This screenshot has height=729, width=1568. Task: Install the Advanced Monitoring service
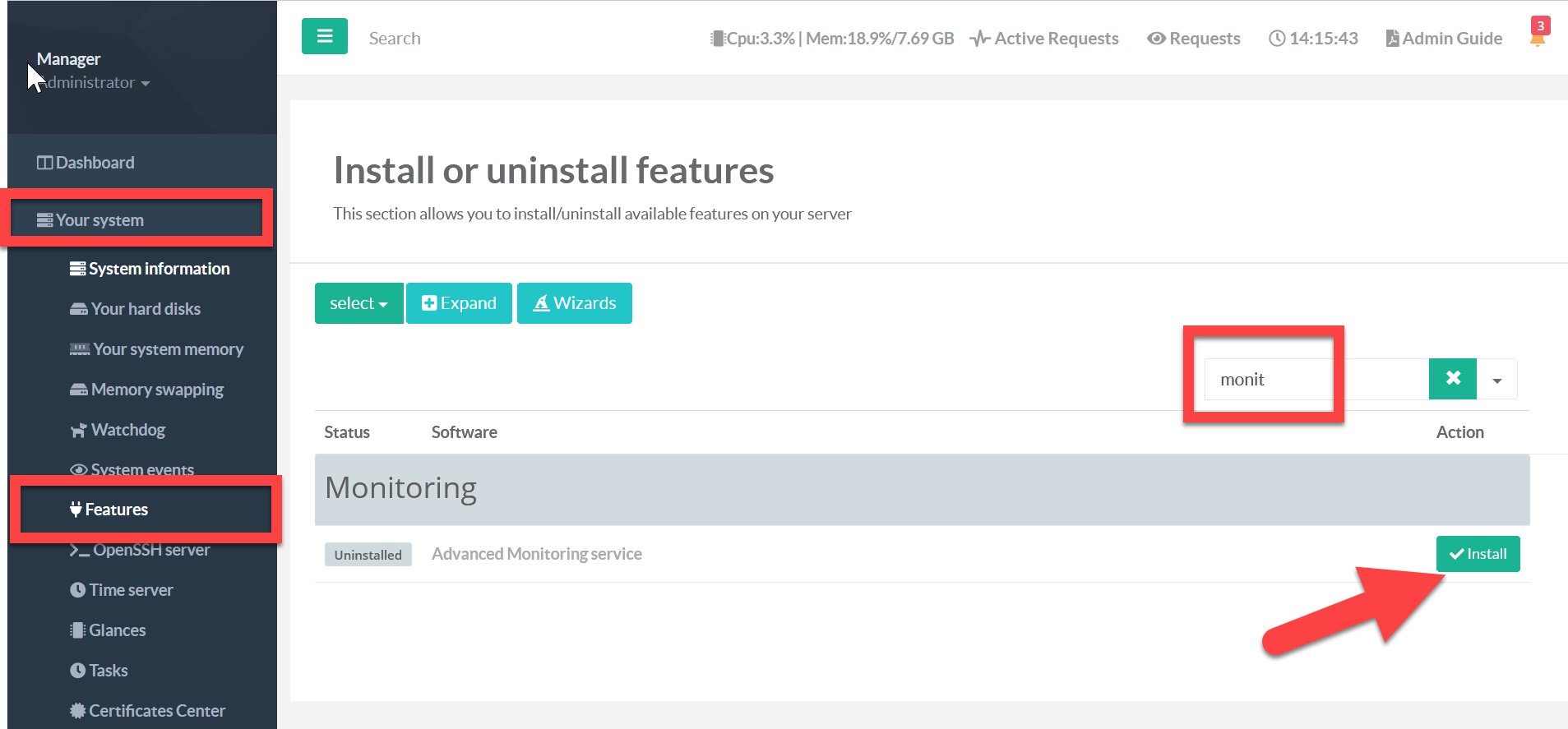click(1478, 554)
